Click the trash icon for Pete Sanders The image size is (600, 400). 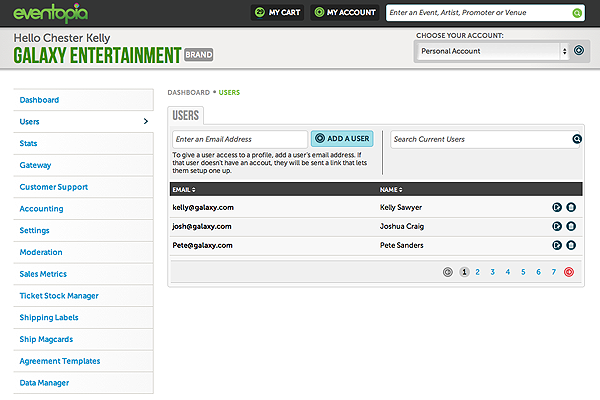[x=571, y=245]
